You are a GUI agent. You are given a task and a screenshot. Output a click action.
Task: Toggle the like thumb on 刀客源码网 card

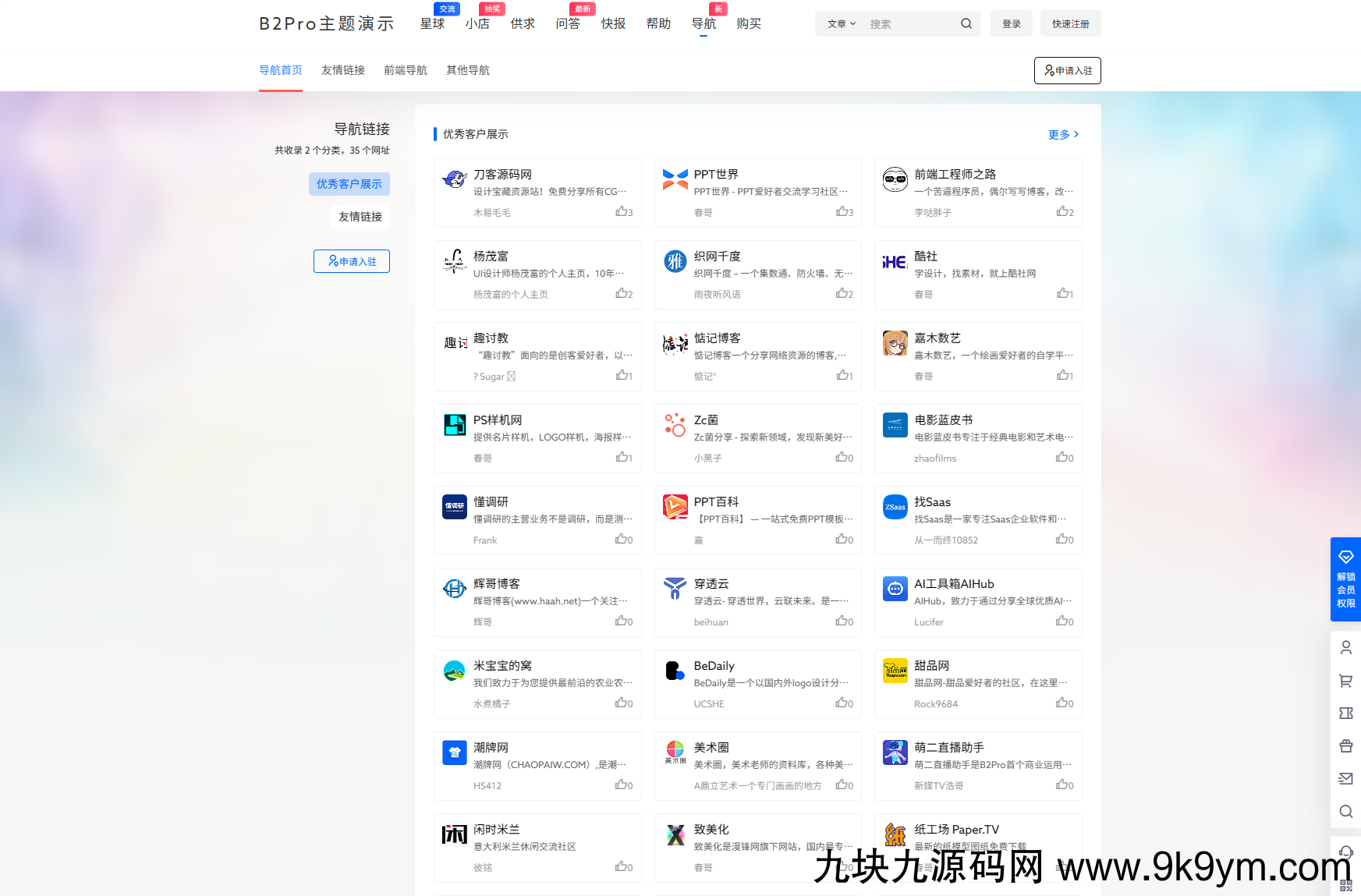point(623,212)
